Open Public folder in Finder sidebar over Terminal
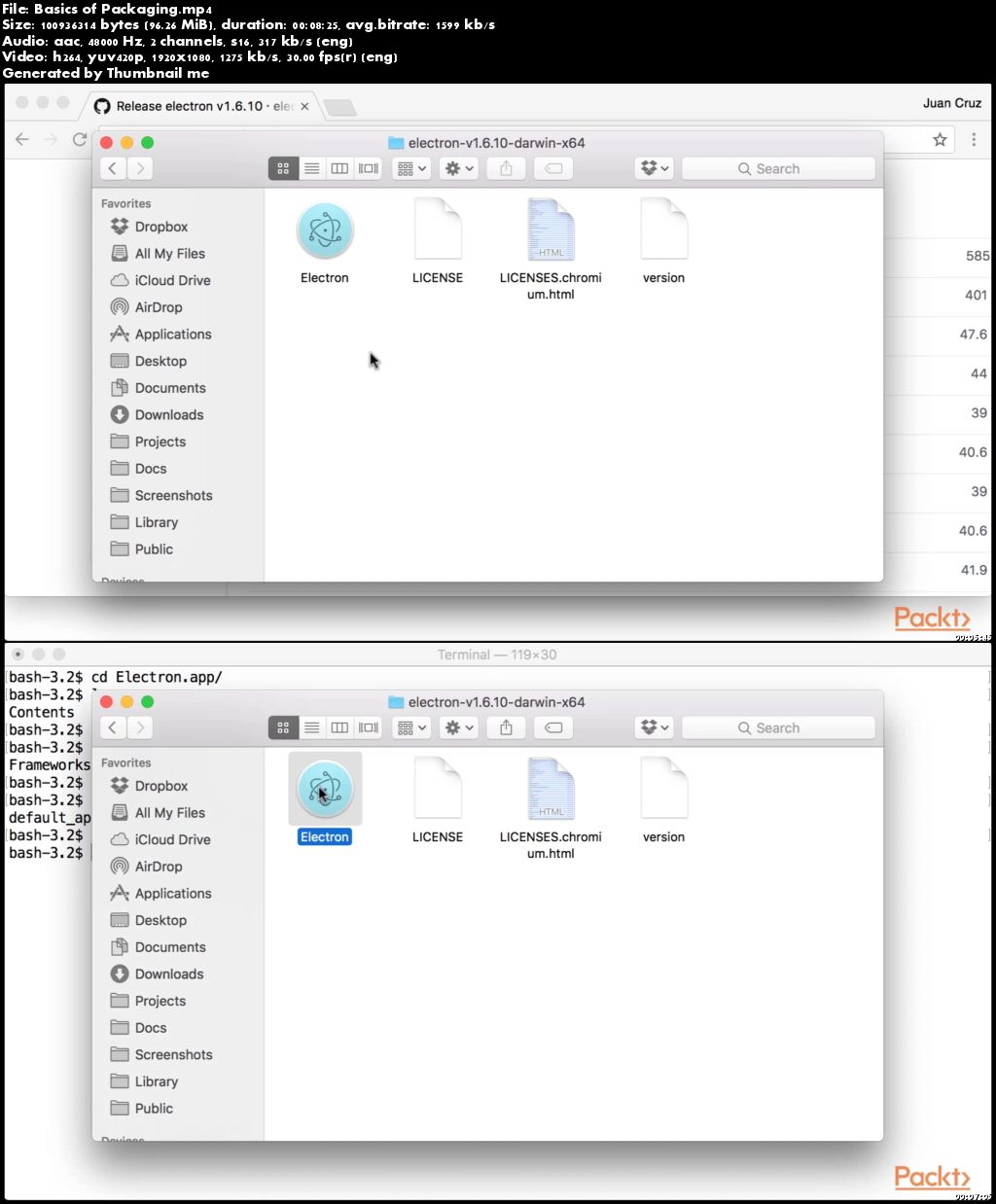 coord(142,1109)
